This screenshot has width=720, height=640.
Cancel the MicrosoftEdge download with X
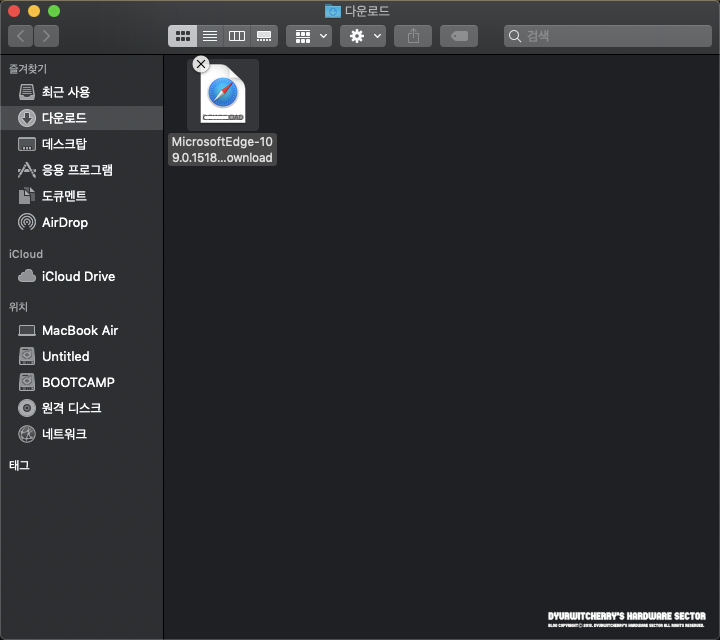(201, 64)
